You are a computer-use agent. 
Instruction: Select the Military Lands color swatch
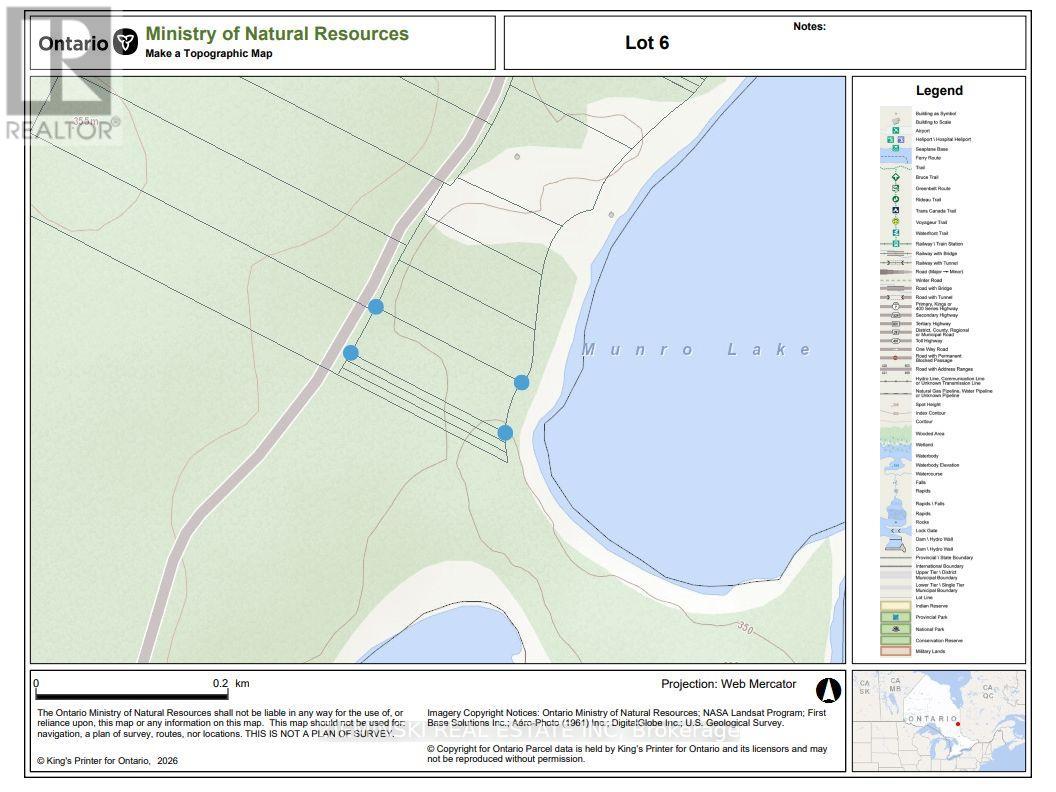point(895,650)
